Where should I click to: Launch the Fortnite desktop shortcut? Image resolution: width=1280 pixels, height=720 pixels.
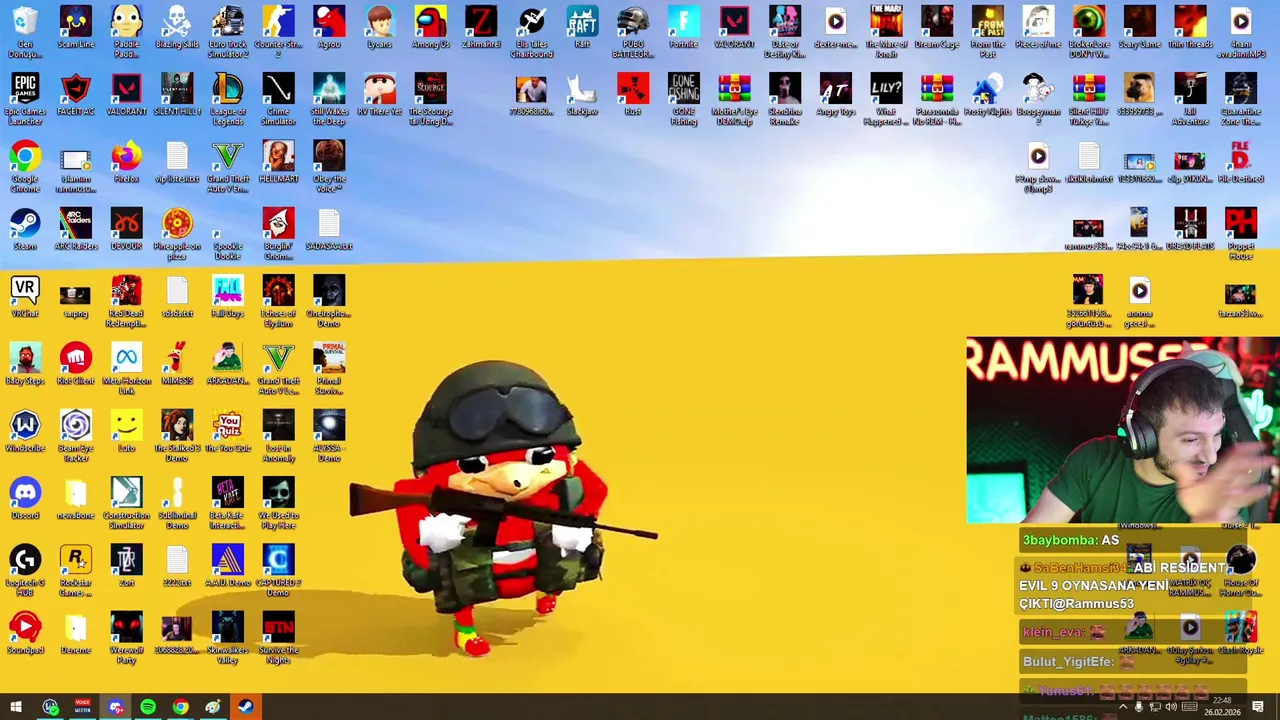coord(683,28)
